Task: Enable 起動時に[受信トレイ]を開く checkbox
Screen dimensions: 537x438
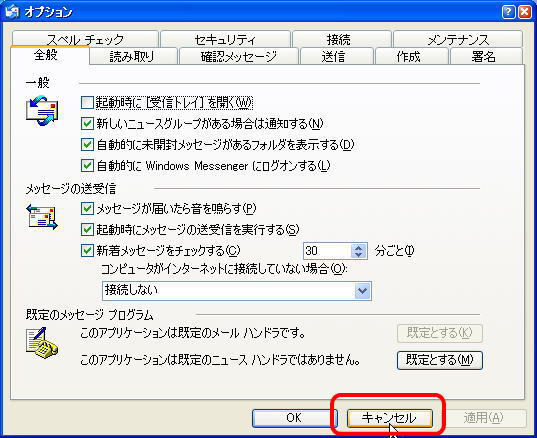Action: point(87,102)
